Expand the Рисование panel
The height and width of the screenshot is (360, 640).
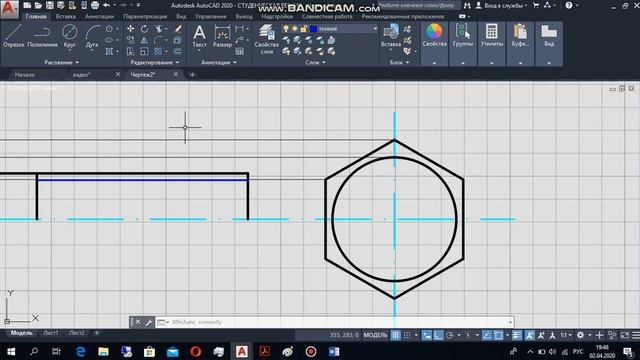[62, 62]
